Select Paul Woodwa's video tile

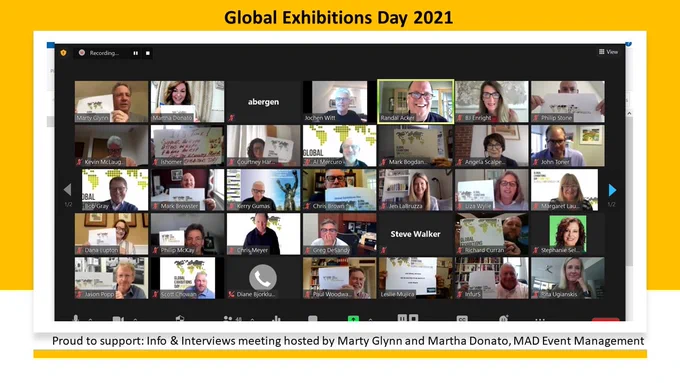339,278
